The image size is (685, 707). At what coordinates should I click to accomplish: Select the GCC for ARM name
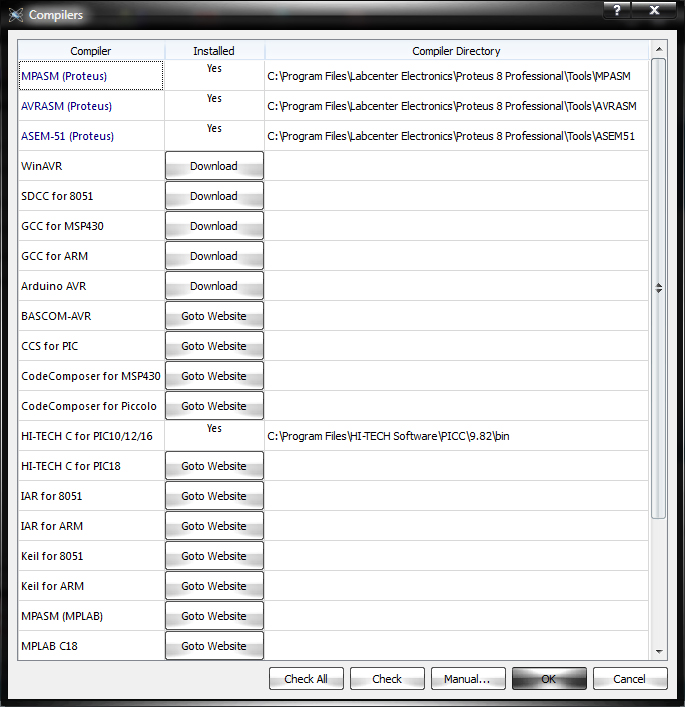(55, 256)
